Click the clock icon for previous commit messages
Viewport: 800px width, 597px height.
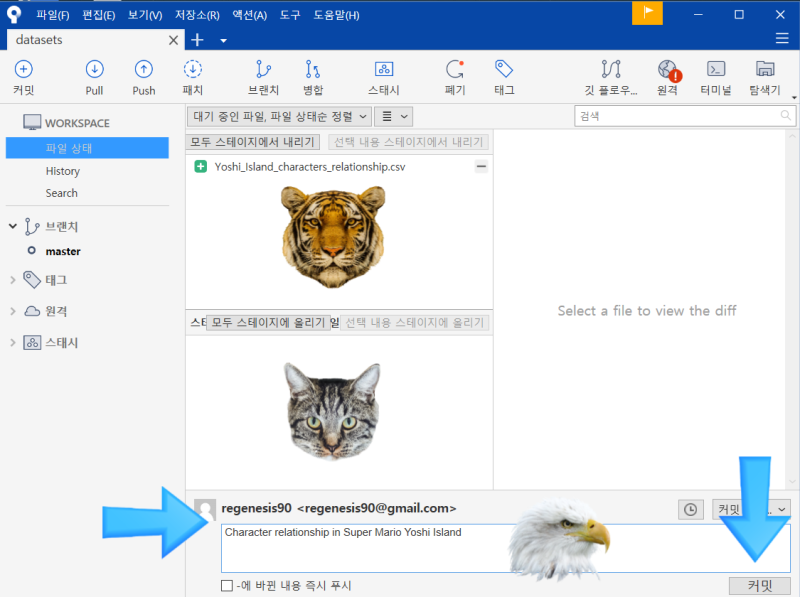coord(690,509)
